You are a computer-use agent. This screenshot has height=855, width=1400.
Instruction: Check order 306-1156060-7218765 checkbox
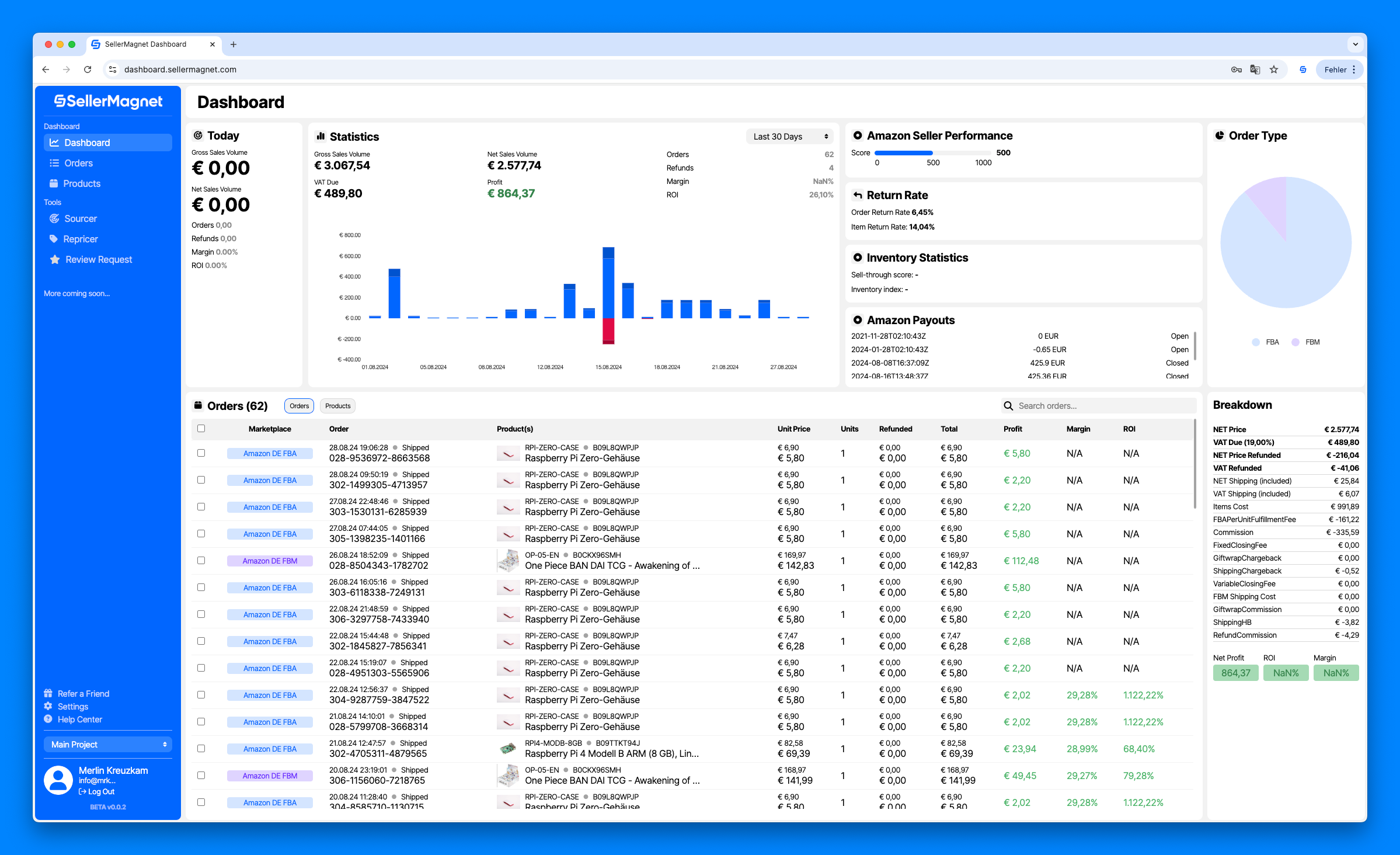pos(201,776)
